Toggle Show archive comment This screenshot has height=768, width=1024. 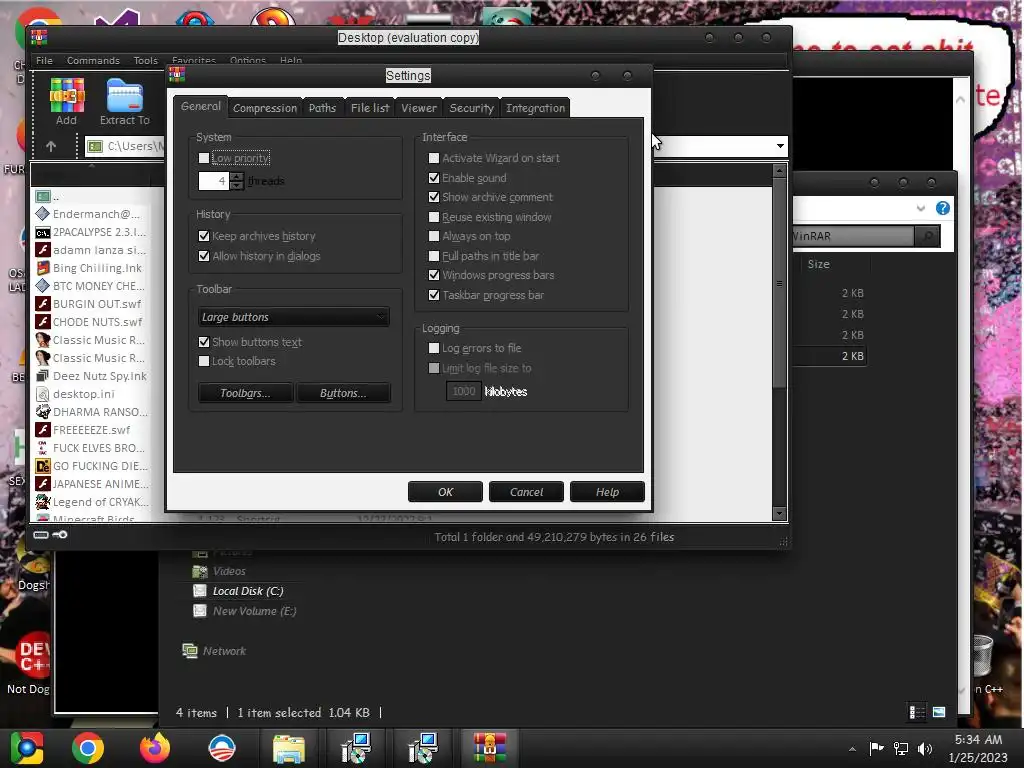point(434,197)
